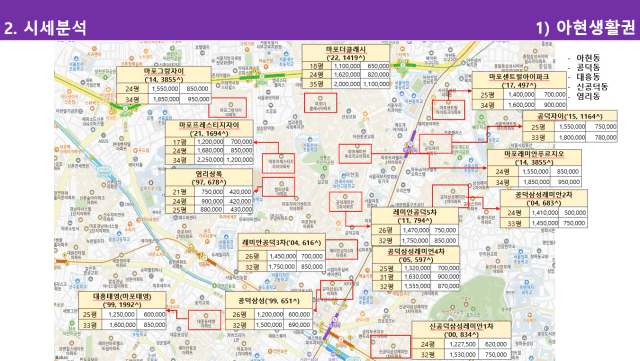Click the '1,470,000' cell in 래미안공덕5차

[x=416, y=230]
